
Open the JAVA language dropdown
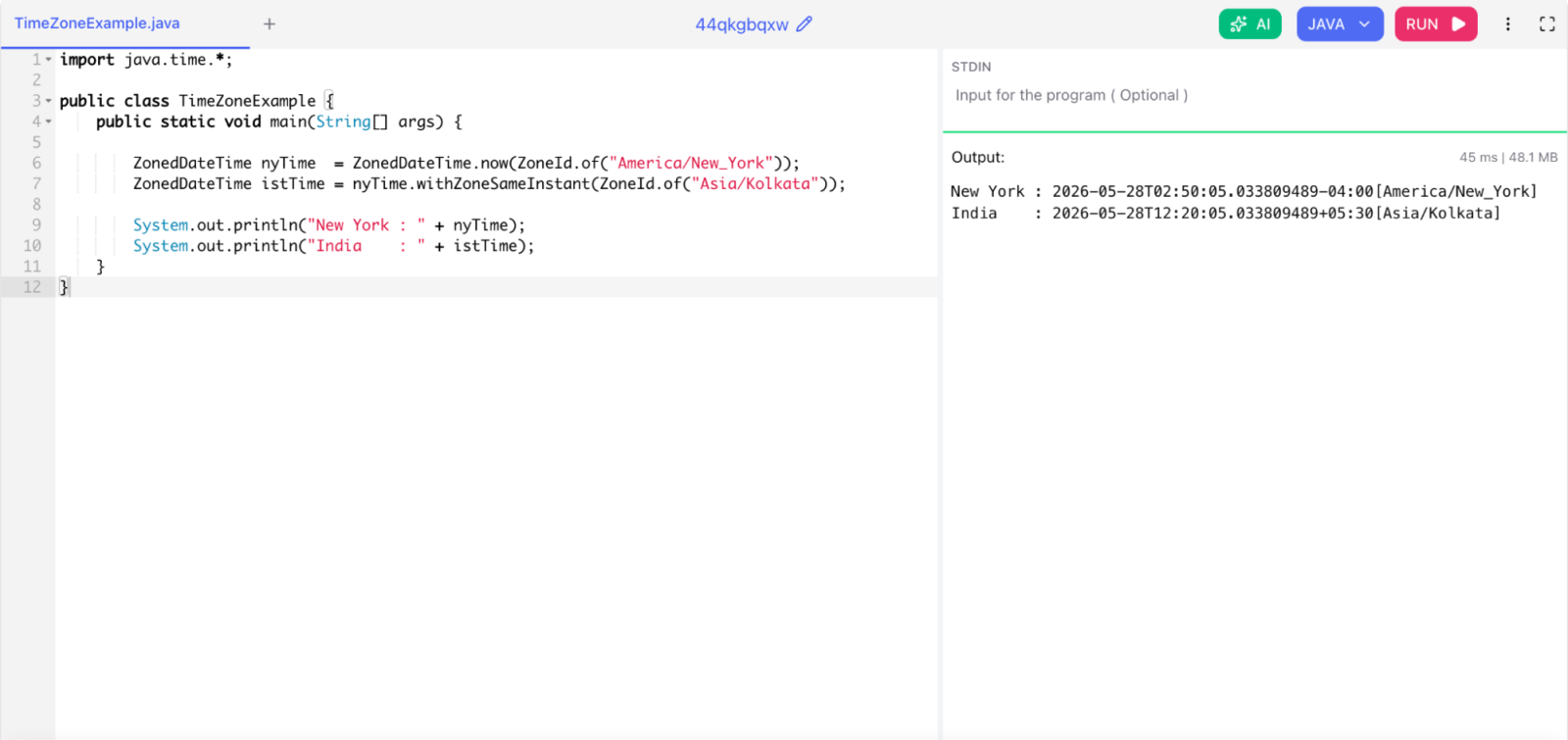coord(1340,24)
